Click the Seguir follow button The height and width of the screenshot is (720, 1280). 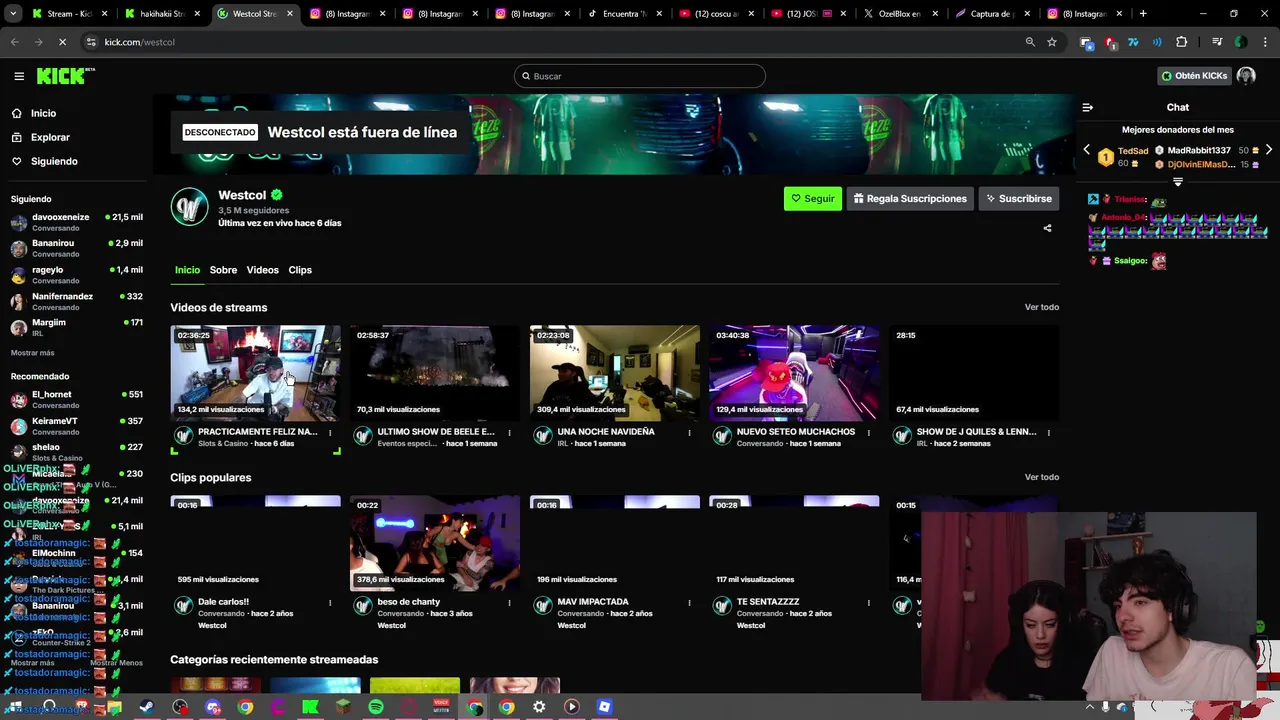[812, 198]
